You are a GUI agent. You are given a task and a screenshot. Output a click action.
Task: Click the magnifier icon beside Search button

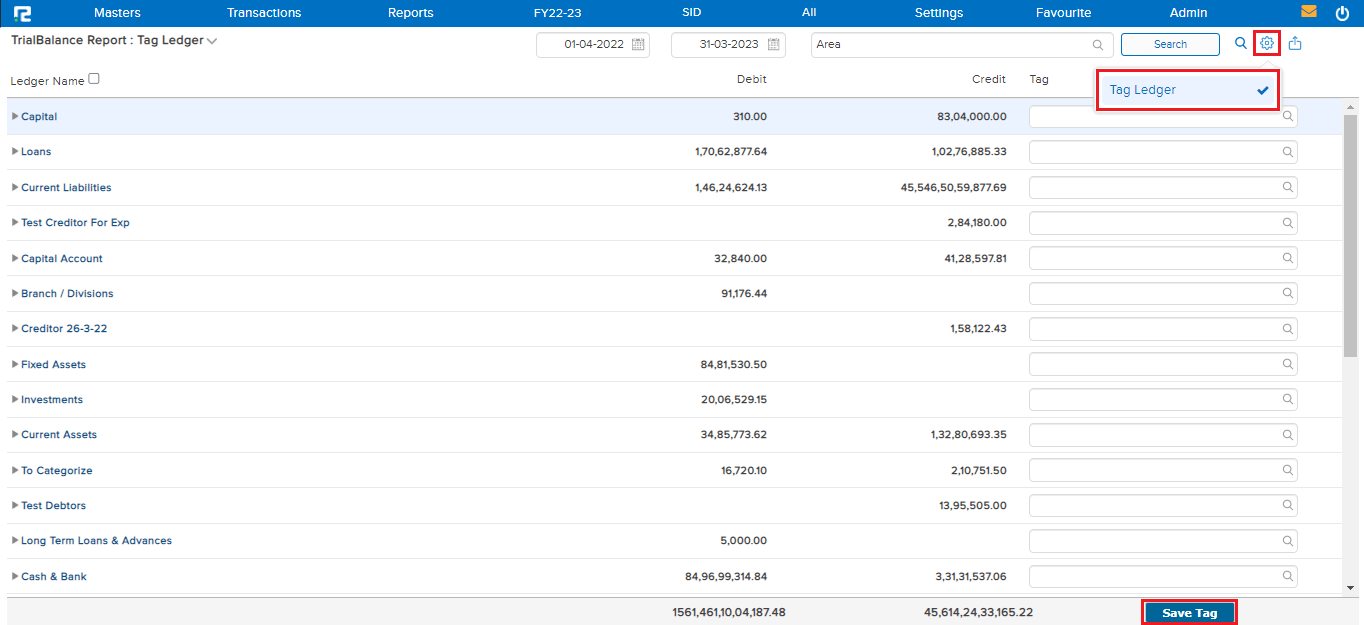coord(1241,44)
